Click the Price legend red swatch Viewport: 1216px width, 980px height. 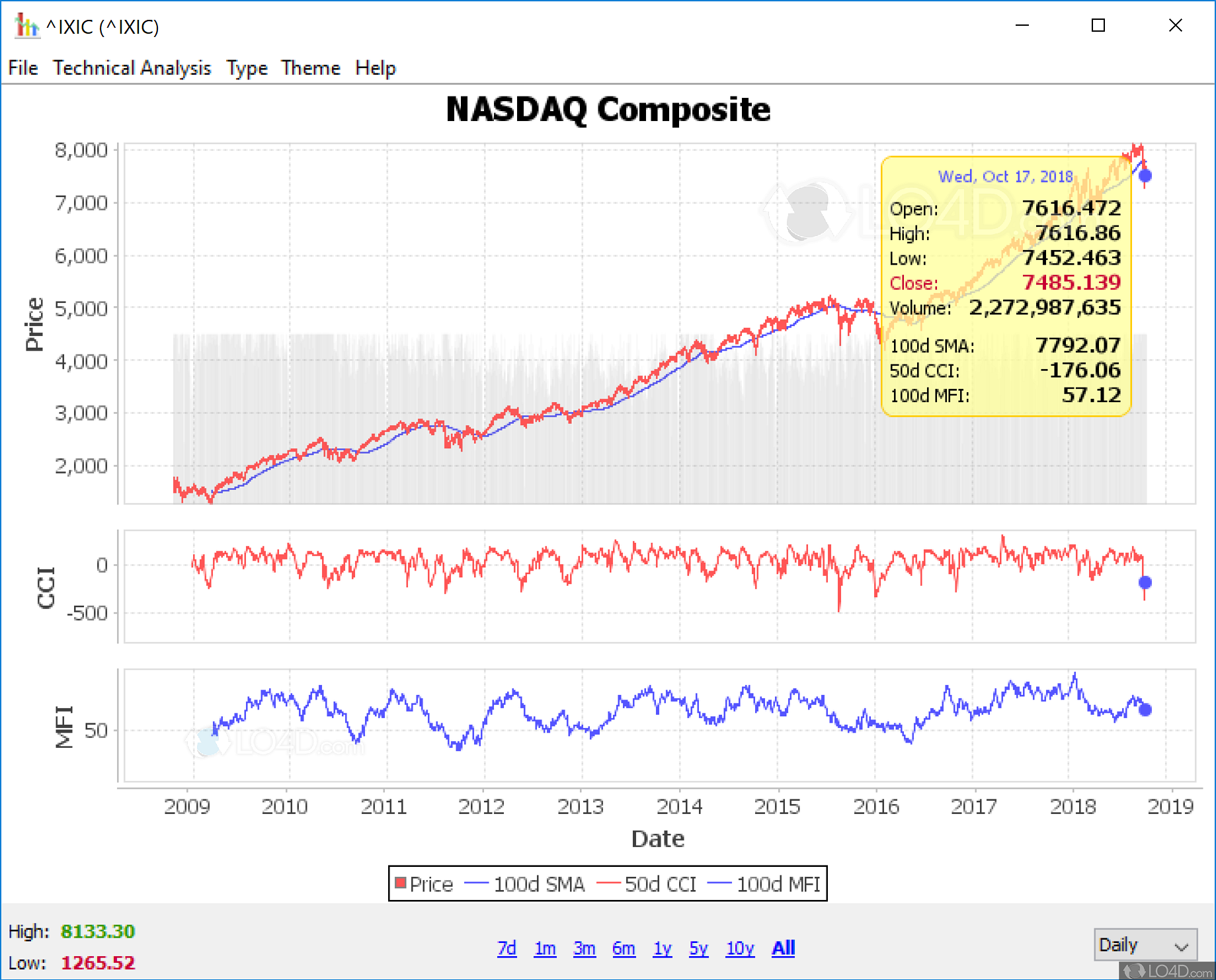point(400,883)
